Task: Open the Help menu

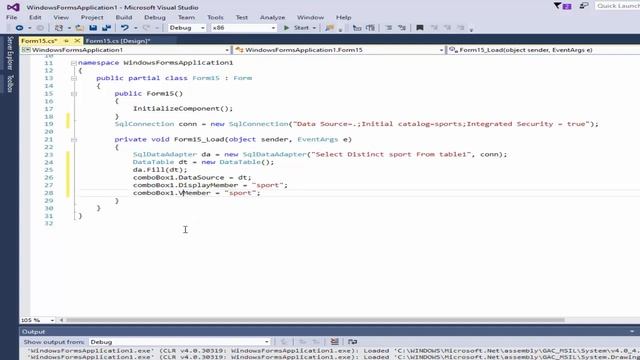Action: pos(343,17)
